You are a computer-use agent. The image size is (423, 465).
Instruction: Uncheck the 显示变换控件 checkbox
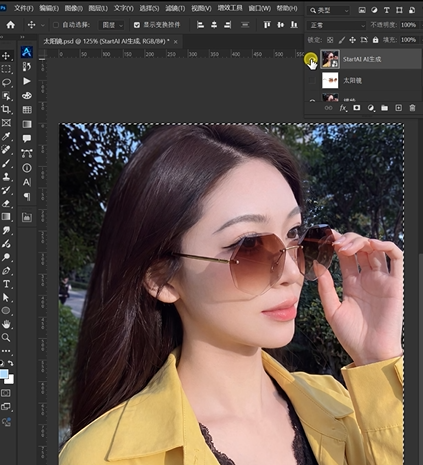point(137,25)
